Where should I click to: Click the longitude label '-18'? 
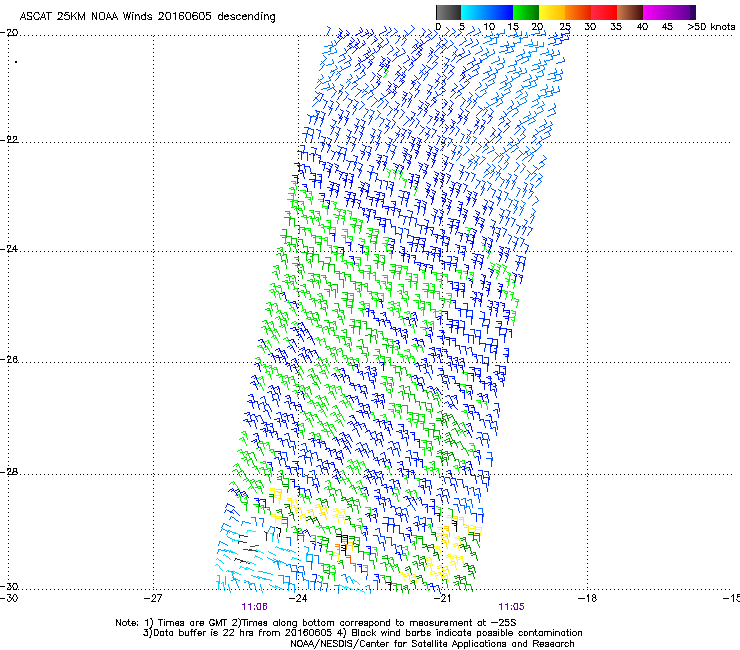click(587, 599)
